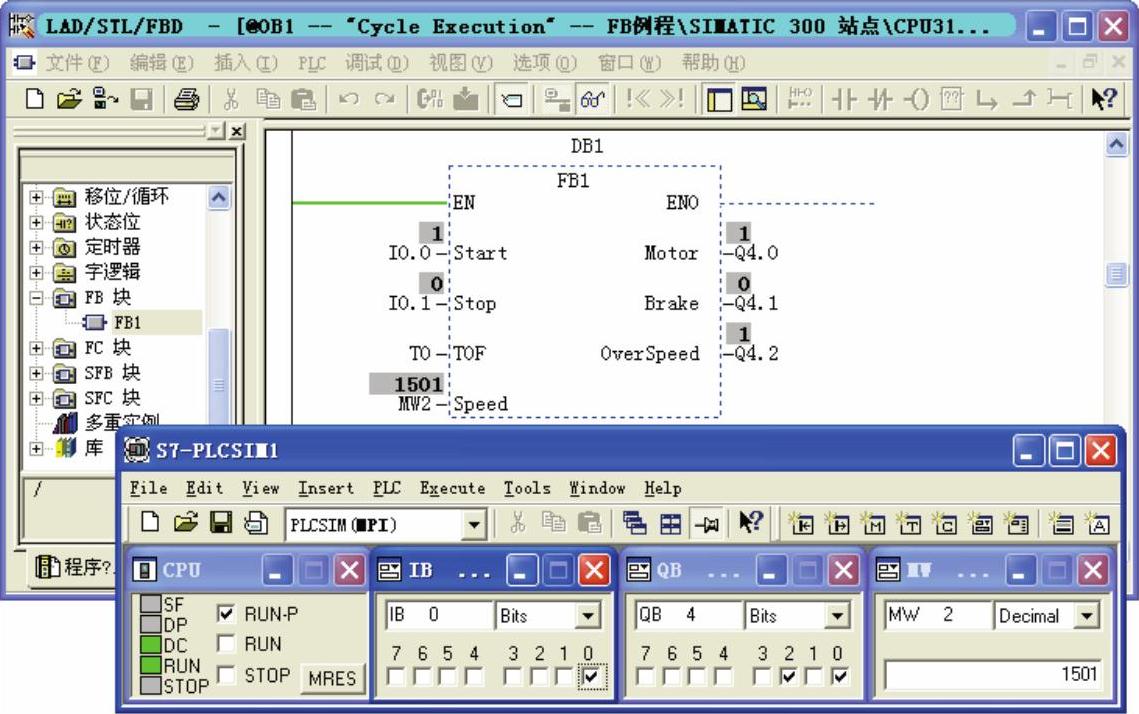Enable the STOP mode checkbox

pos(226,675)
